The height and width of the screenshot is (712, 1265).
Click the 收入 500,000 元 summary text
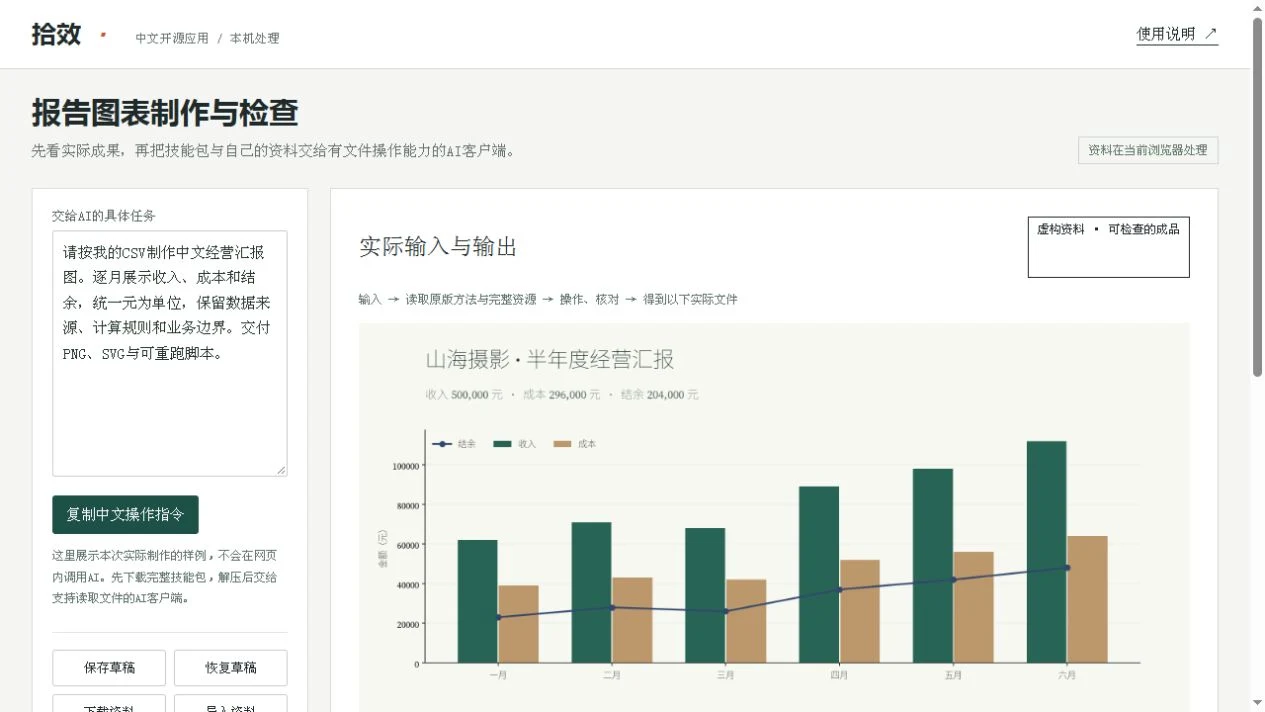click(x=464, y=395)
